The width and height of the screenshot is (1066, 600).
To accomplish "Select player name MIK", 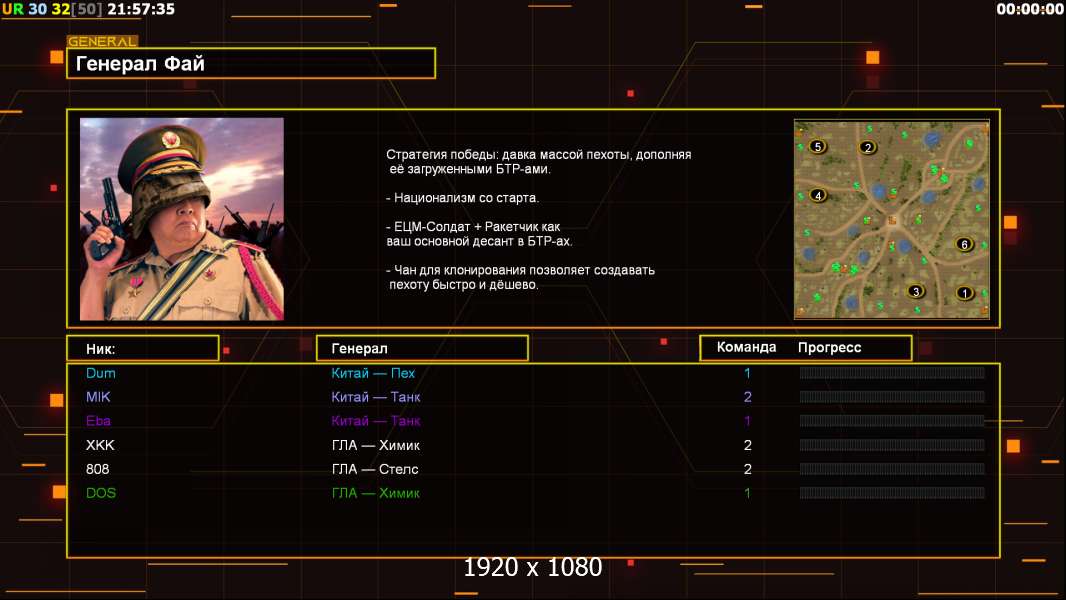I will point(98,397).
